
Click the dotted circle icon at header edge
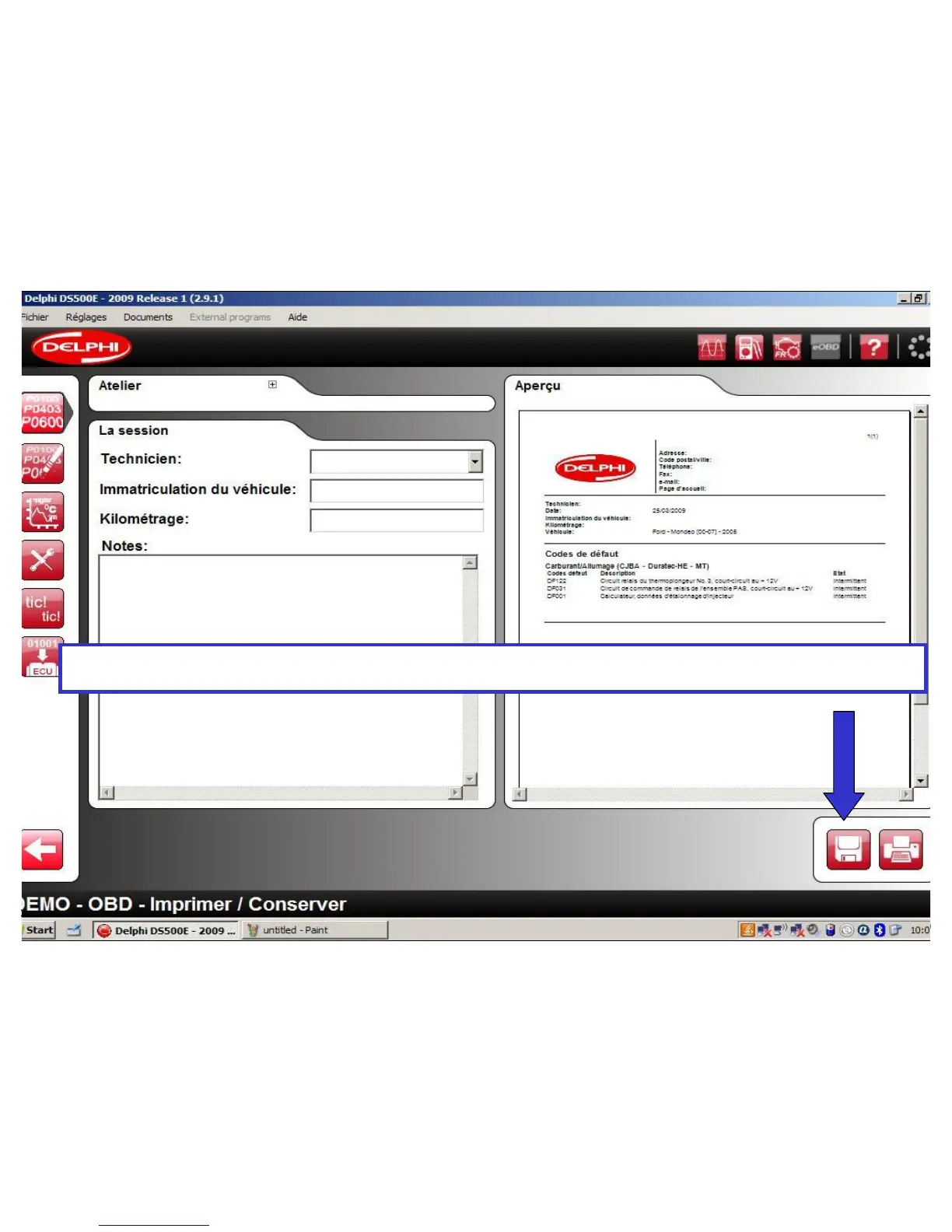(919, 347)
